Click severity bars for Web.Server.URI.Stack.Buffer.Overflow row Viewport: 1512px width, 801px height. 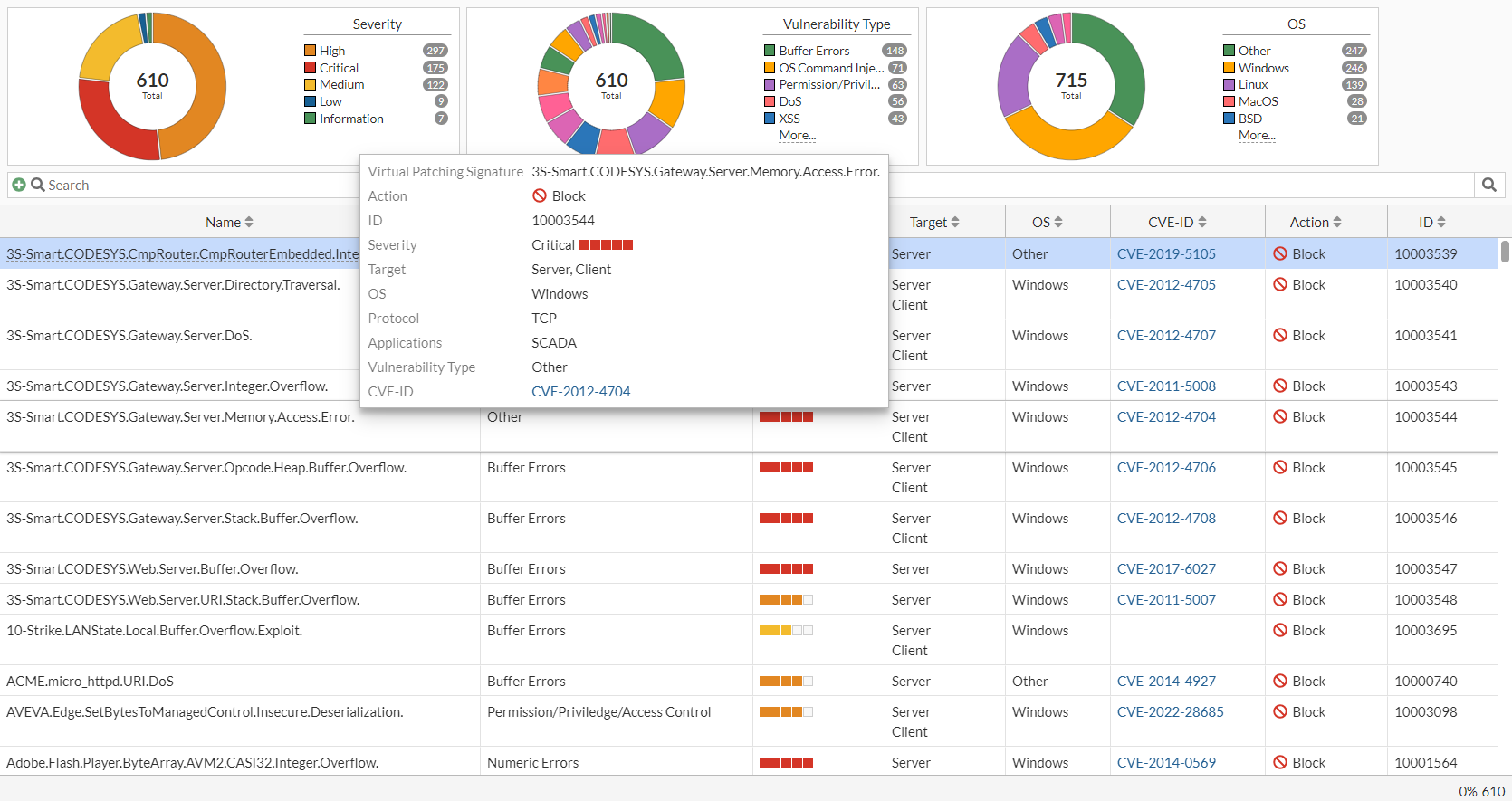click(785, 600)
